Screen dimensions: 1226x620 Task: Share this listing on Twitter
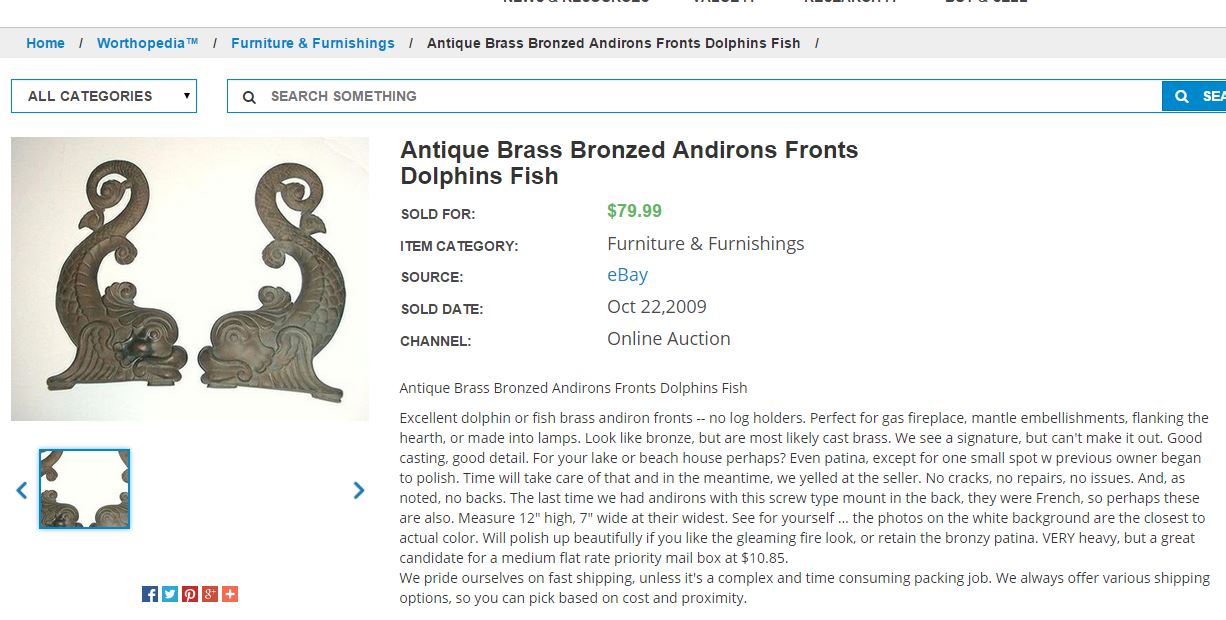pyautogui.click(x=170, y=594)
